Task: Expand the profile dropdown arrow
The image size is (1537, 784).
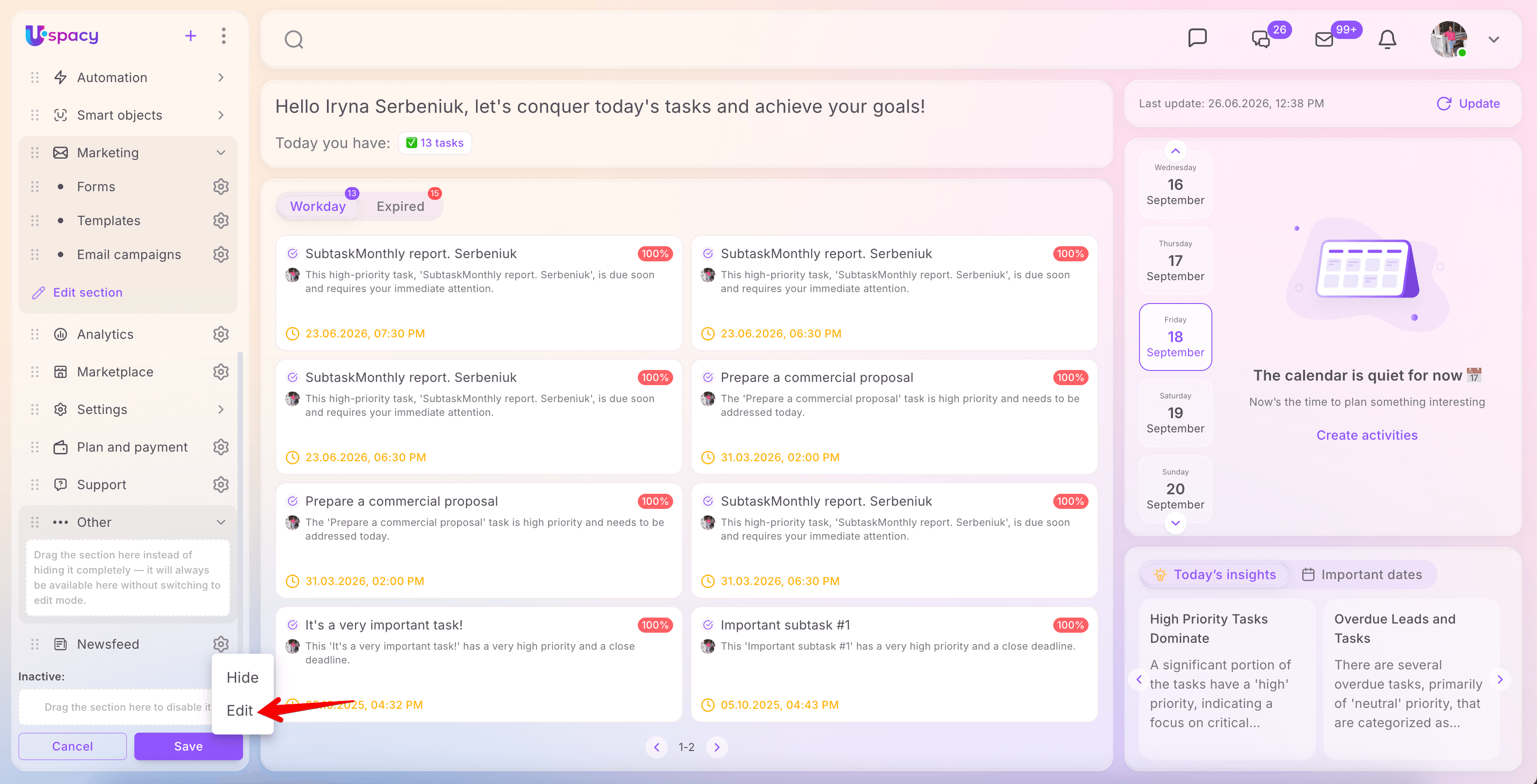Action: pos(1493,39)
